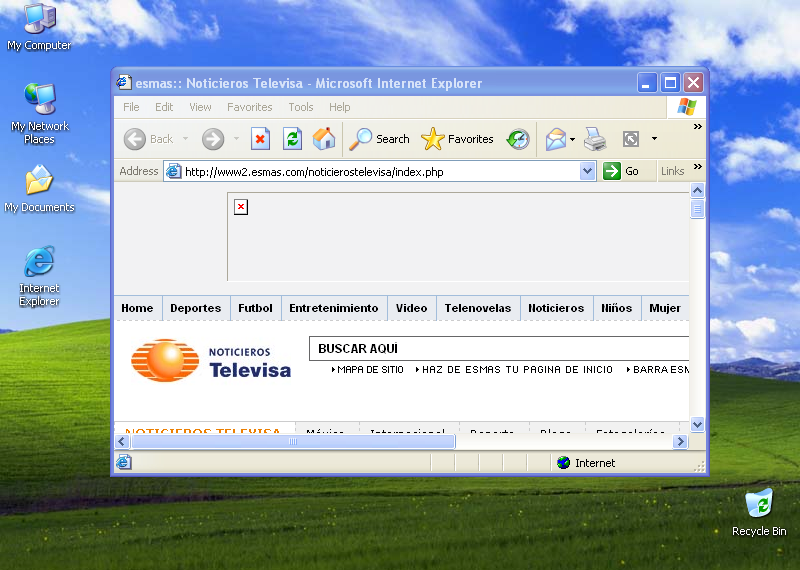Open the Entretenimiento tab
This screenshot has width=800, height=570.
pyautogui.click(x=334, y=308)
